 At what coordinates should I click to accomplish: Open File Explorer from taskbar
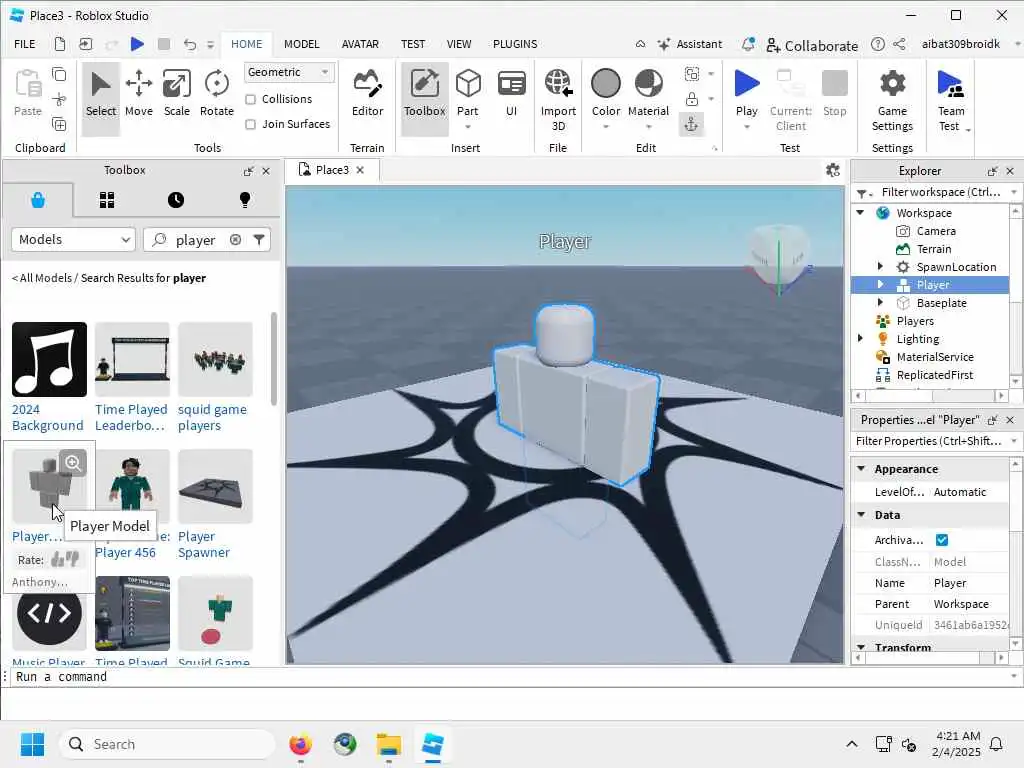[x=389, y=744]
